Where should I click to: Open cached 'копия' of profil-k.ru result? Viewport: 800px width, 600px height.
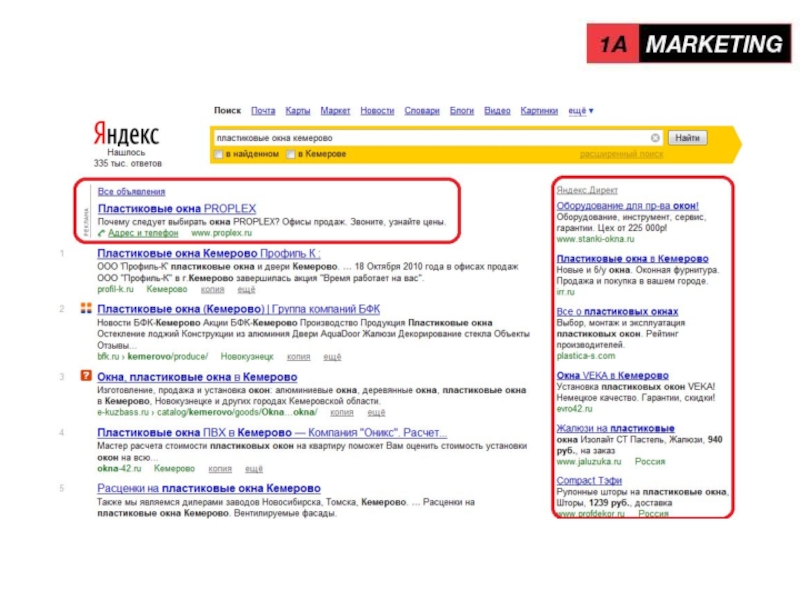coord(212,289)
